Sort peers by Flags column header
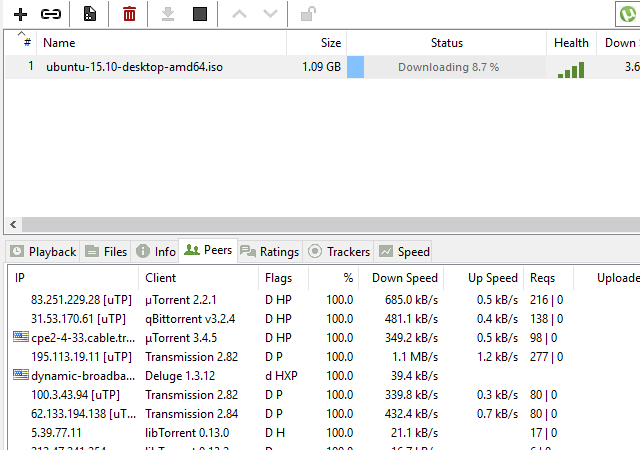The width and height of the screenshot is (640, 450). coord(284,278)
